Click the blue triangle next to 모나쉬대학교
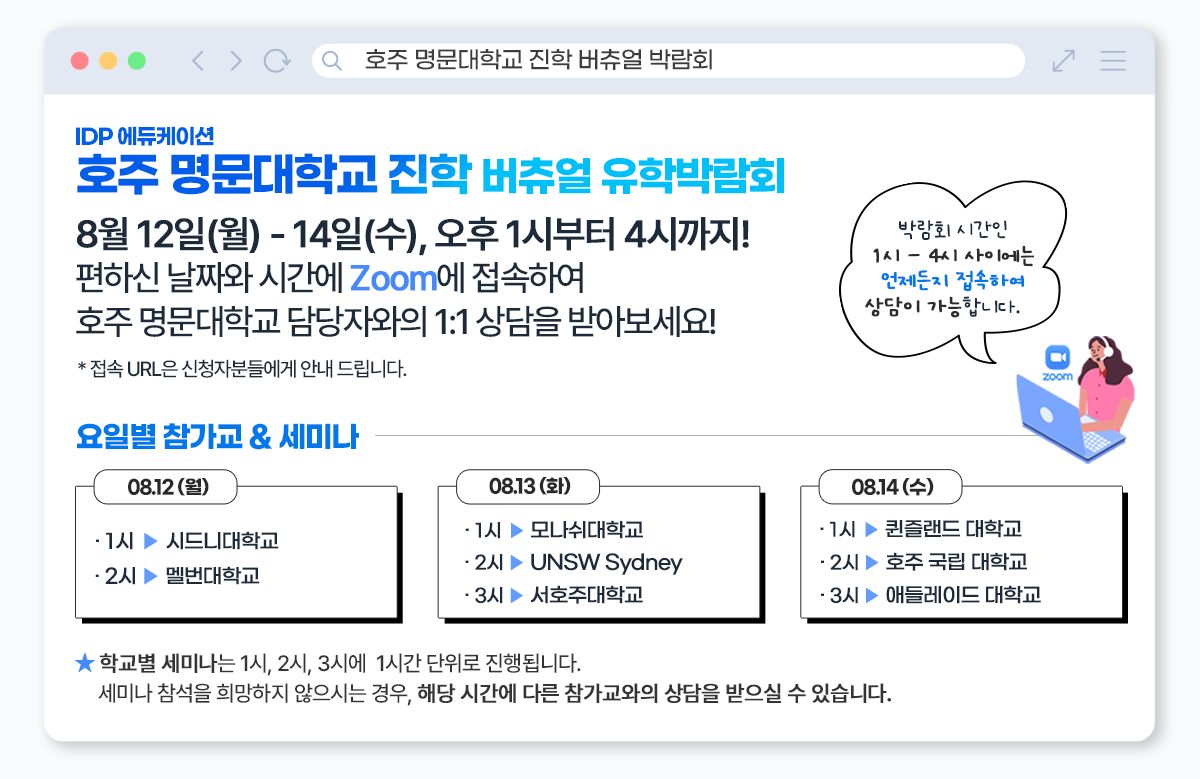Viewport: 1200px width, 779px height. point(517,529)
